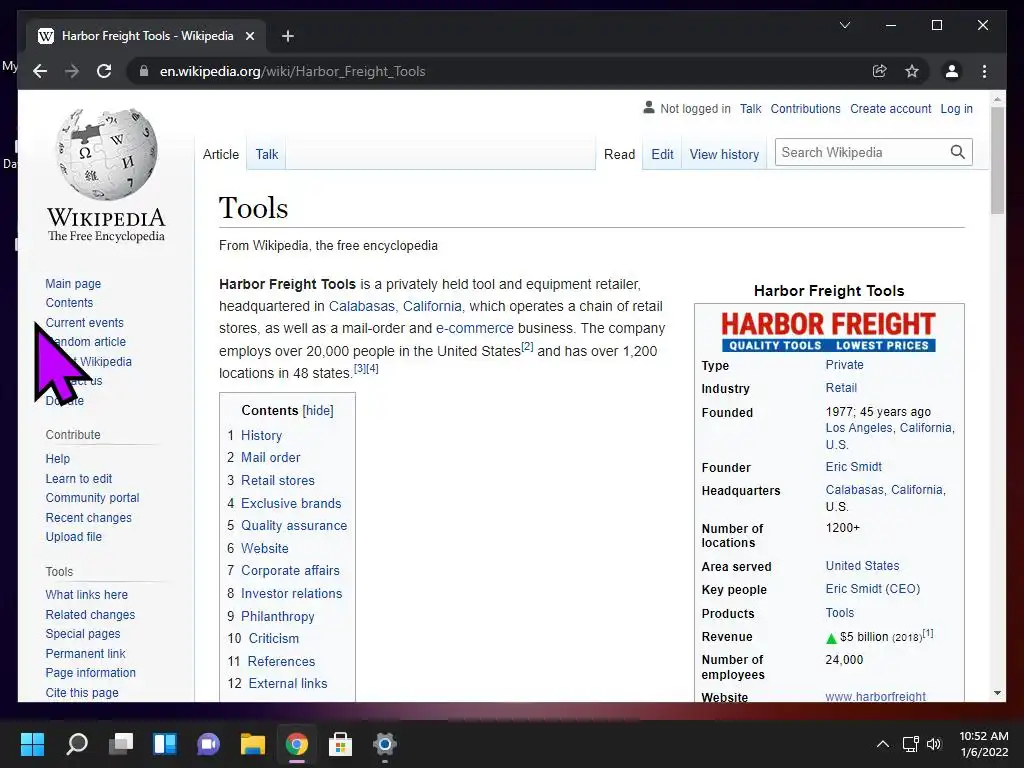Click the address bar URL
Image resolution: width=1024 pixels, height=768 pixels.
[x=293, y=71]
